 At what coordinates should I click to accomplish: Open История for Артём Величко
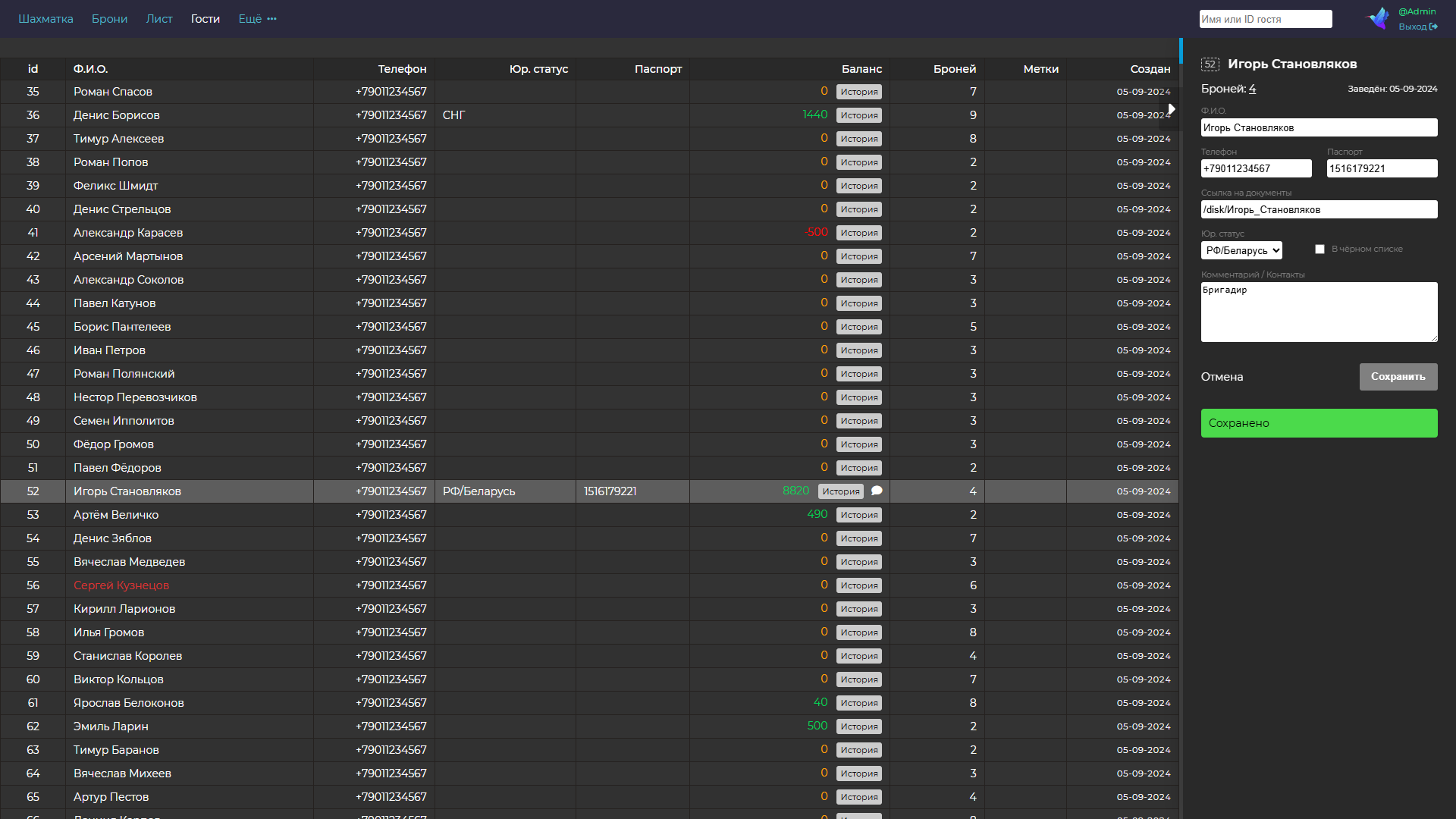(859, 515)
